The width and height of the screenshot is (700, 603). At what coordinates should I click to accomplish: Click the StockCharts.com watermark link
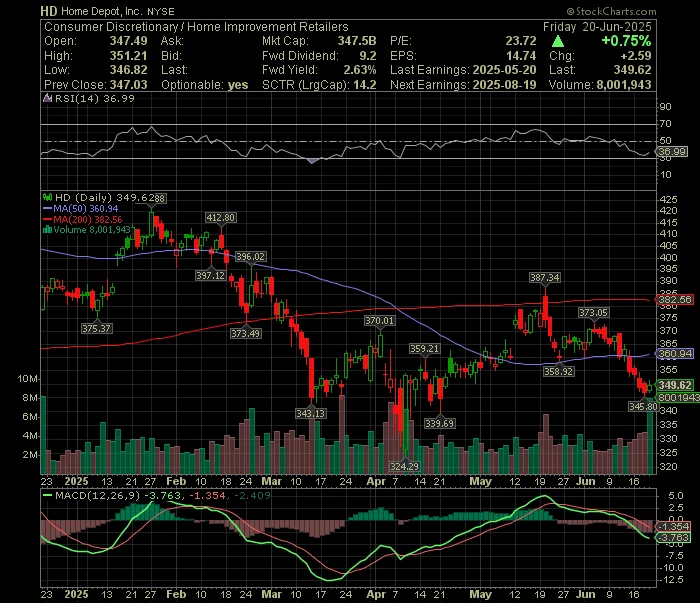[611, 11]
